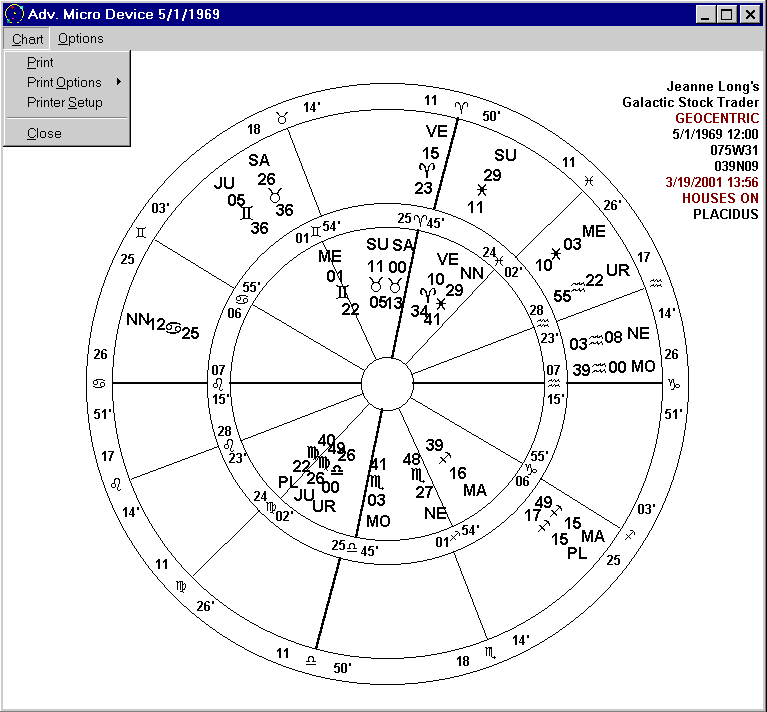The width and height of the screenshot is (767, 712).
Task: Click the outer-ring SU planet label
Action: [x=505, y=155]
